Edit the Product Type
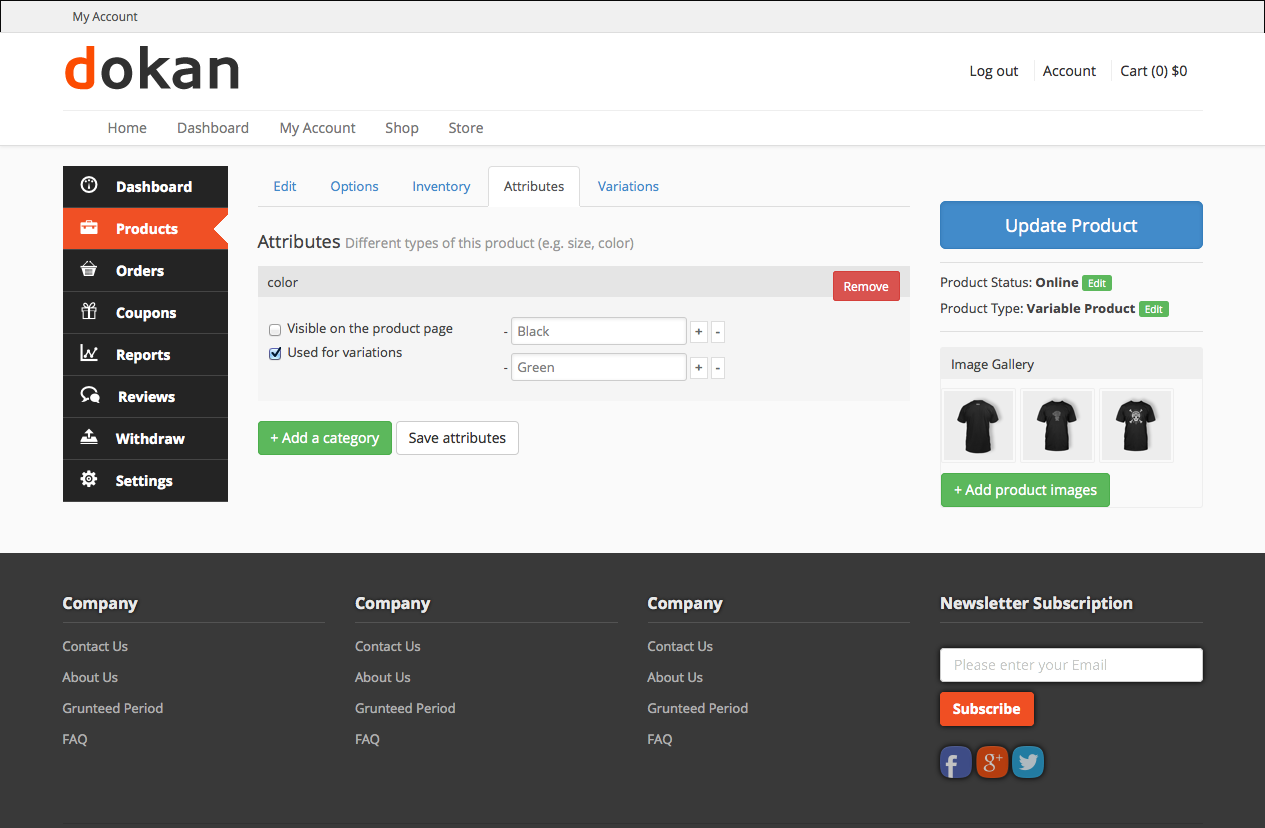Screen dimensions: 1265x828 point(1154,309)
